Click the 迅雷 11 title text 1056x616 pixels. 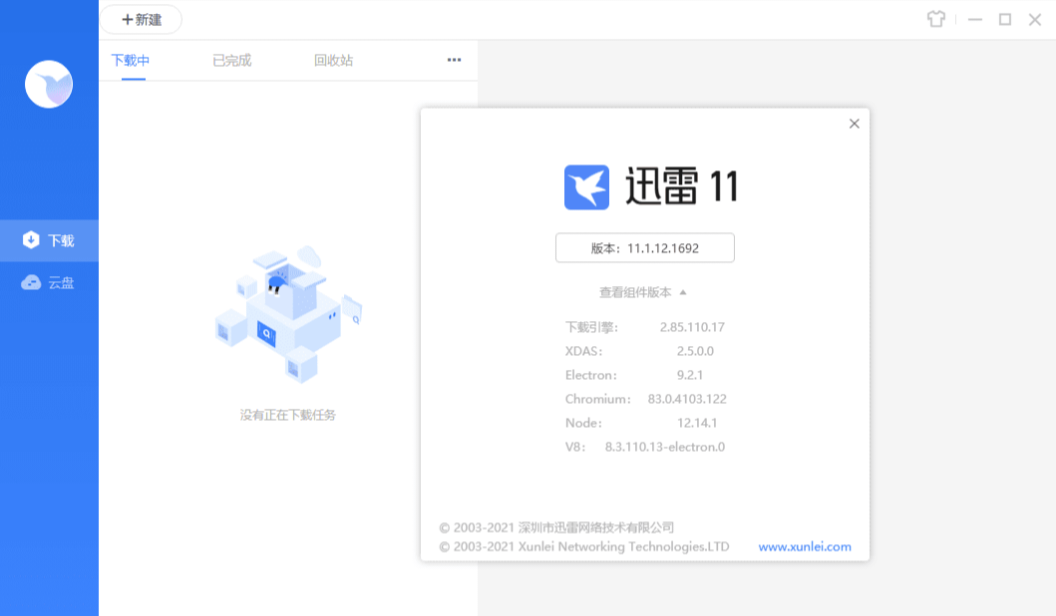tap(682, 186)
